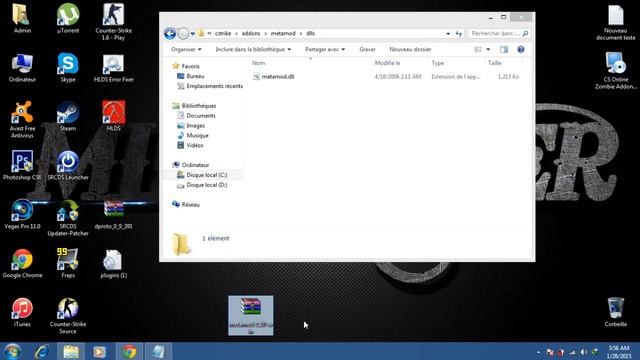Viewport: 640px width, 360px height.
Task: Launch Google Chrome from the desktop
Action: (22, 264)
